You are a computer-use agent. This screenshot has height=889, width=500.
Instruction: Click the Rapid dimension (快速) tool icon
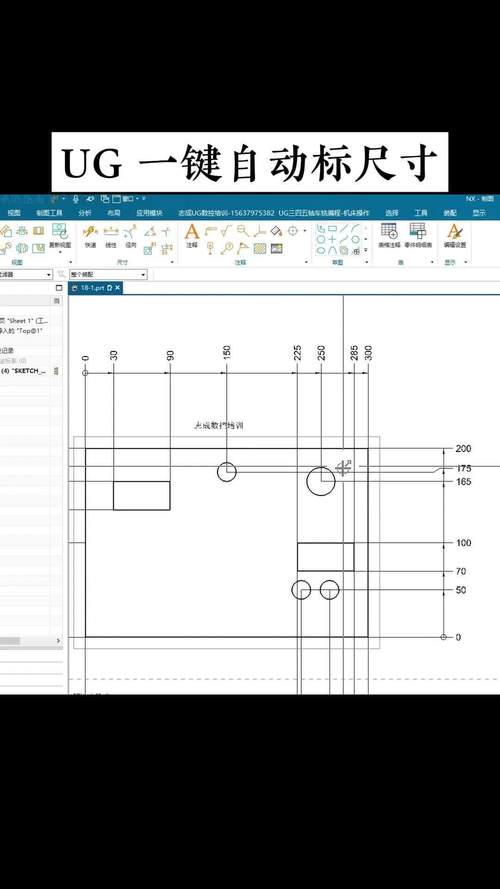(x=90, y=232)
